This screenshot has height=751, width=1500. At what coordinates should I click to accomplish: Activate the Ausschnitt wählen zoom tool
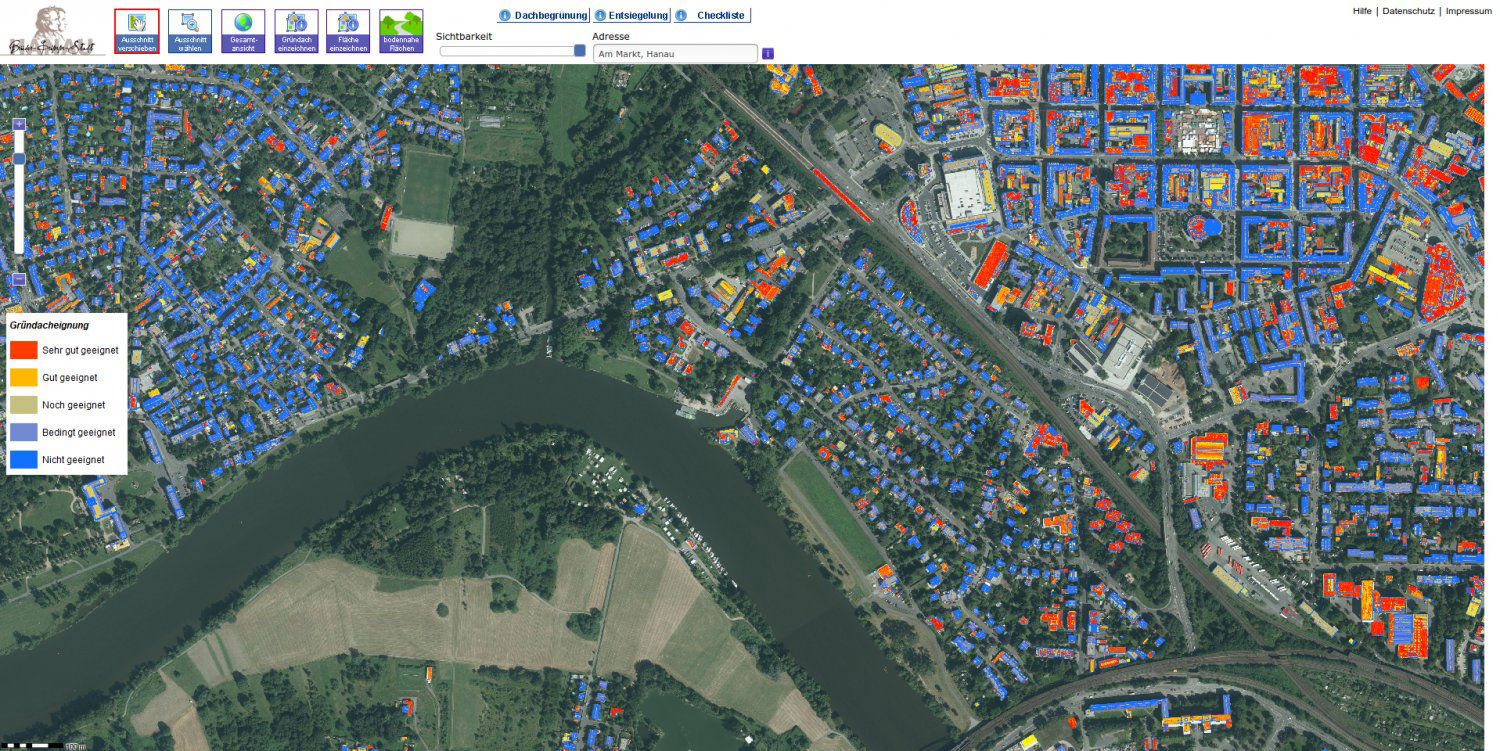tap(190, 31)
